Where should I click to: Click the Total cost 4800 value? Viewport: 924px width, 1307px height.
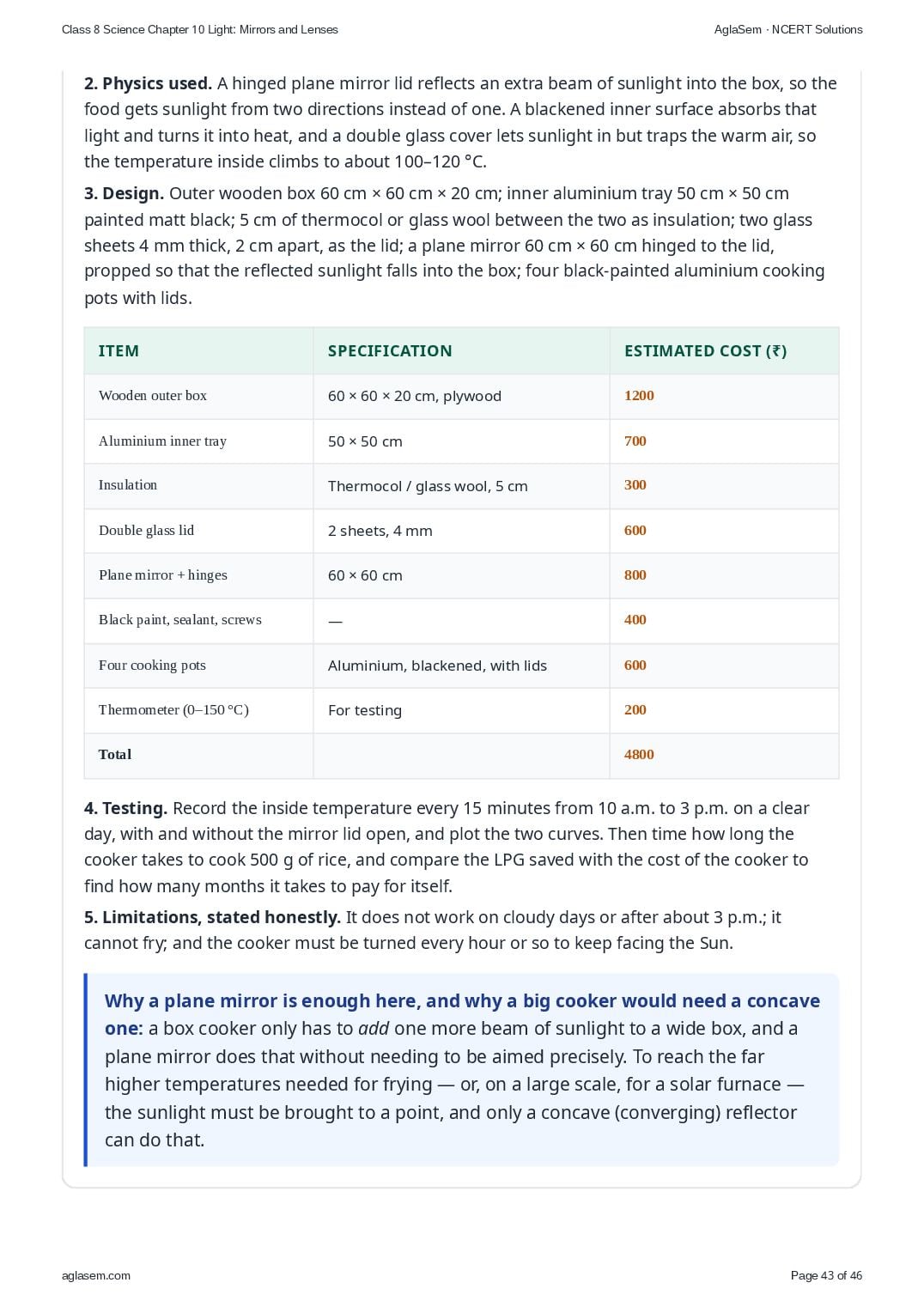click(x=639, y=755)
